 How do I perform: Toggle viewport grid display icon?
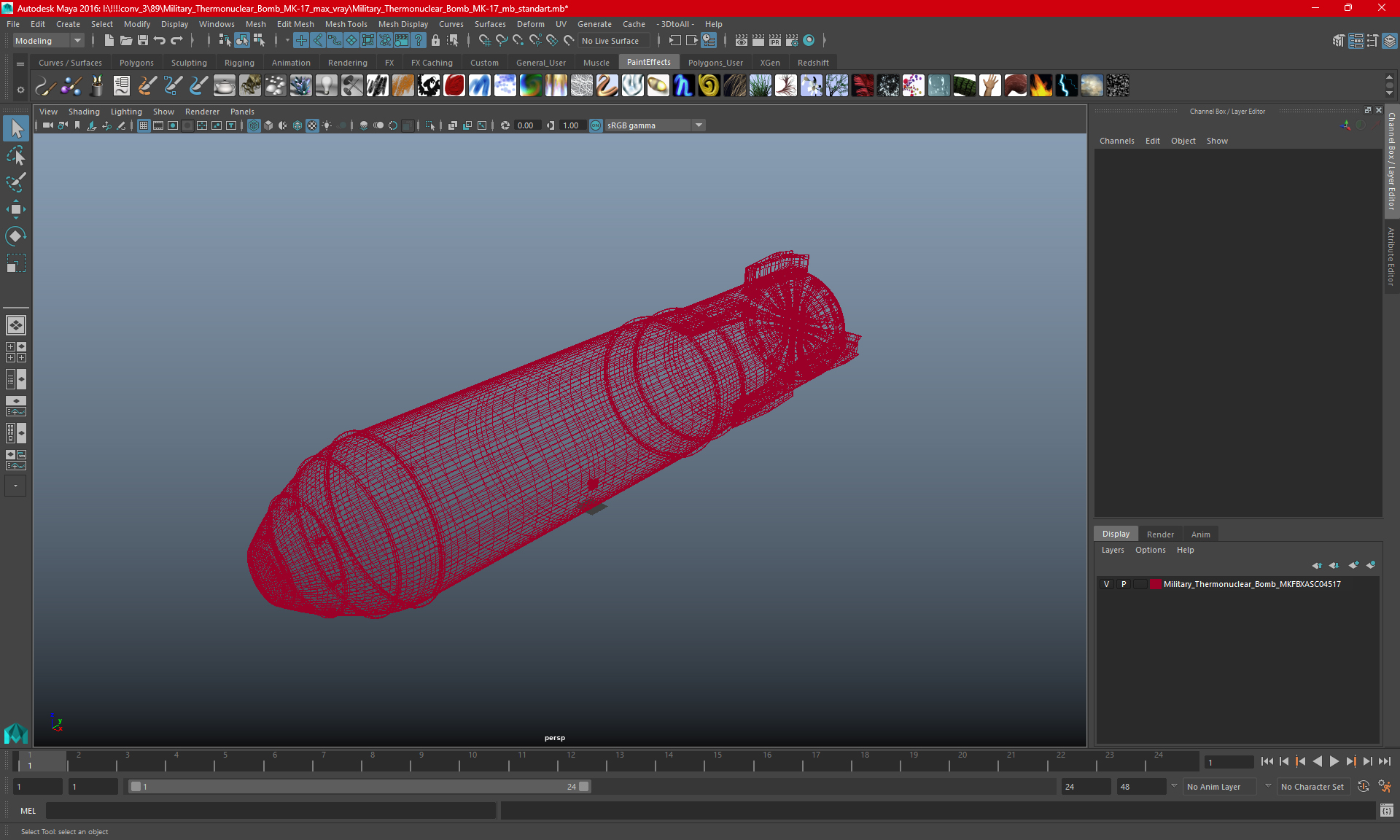pos(144,125)
